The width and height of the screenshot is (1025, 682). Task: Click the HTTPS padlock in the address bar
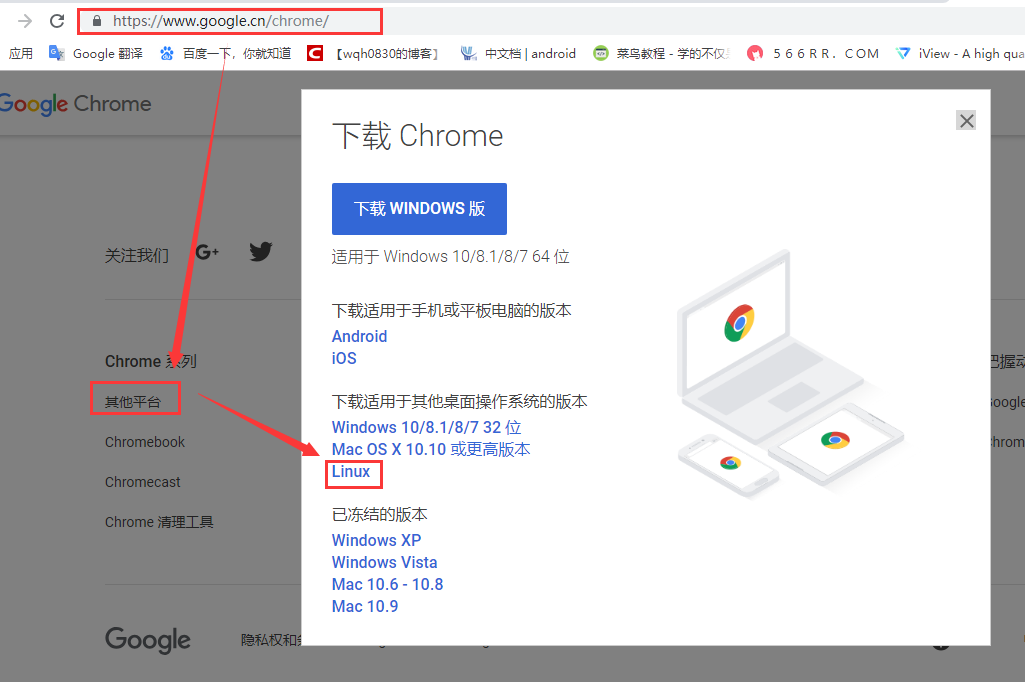click(95, 20)
